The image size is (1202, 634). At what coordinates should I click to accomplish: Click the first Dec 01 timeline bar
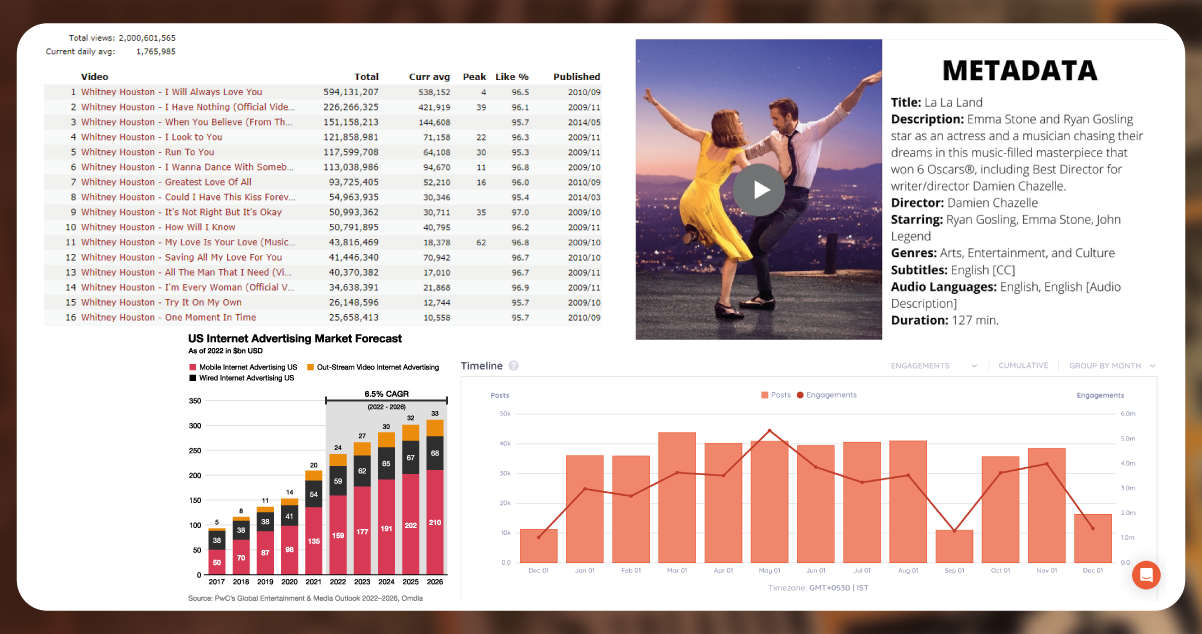click(x=539, y=546)
